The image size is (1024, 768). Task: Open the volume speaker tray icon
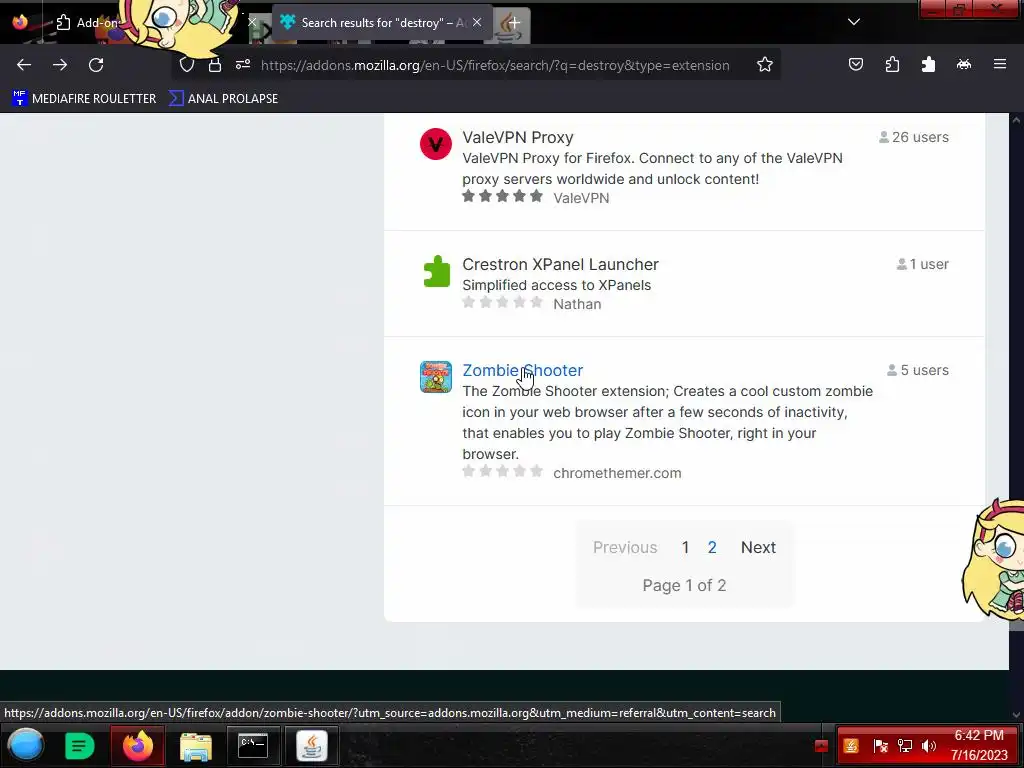[x=929, y=746]
